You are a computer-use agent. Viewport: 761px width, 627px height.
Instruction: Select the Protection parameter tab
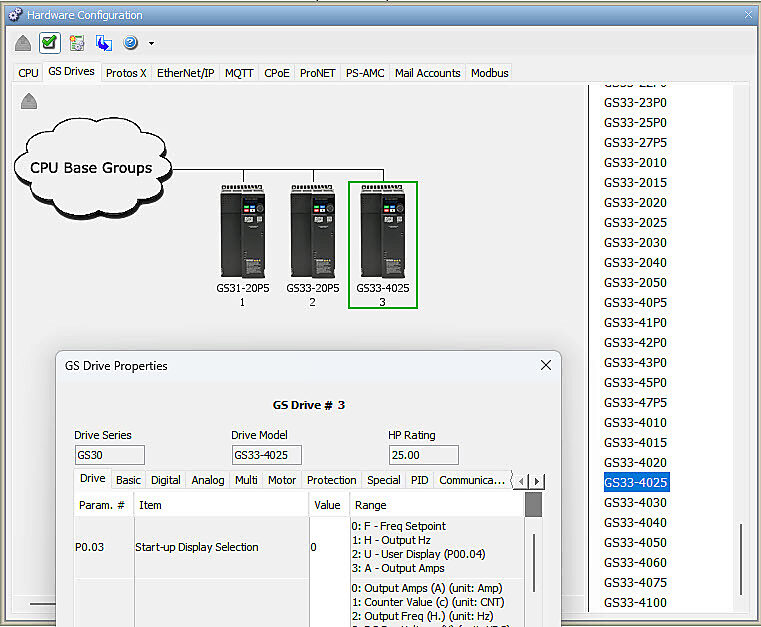pyautogui.click(x=331, y=480)
